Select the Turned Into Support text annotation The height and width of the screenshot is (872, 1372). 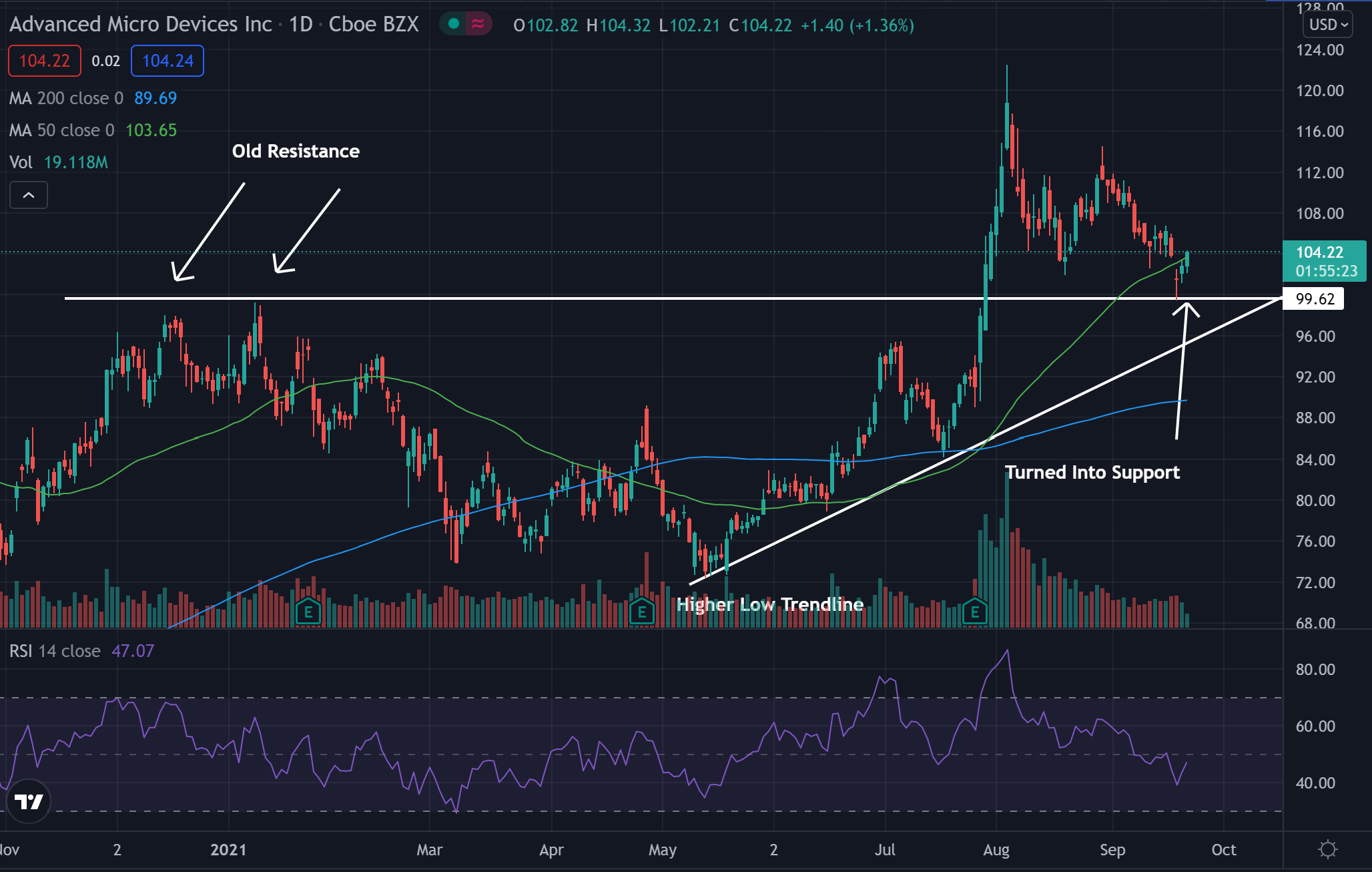point(1092,473)
